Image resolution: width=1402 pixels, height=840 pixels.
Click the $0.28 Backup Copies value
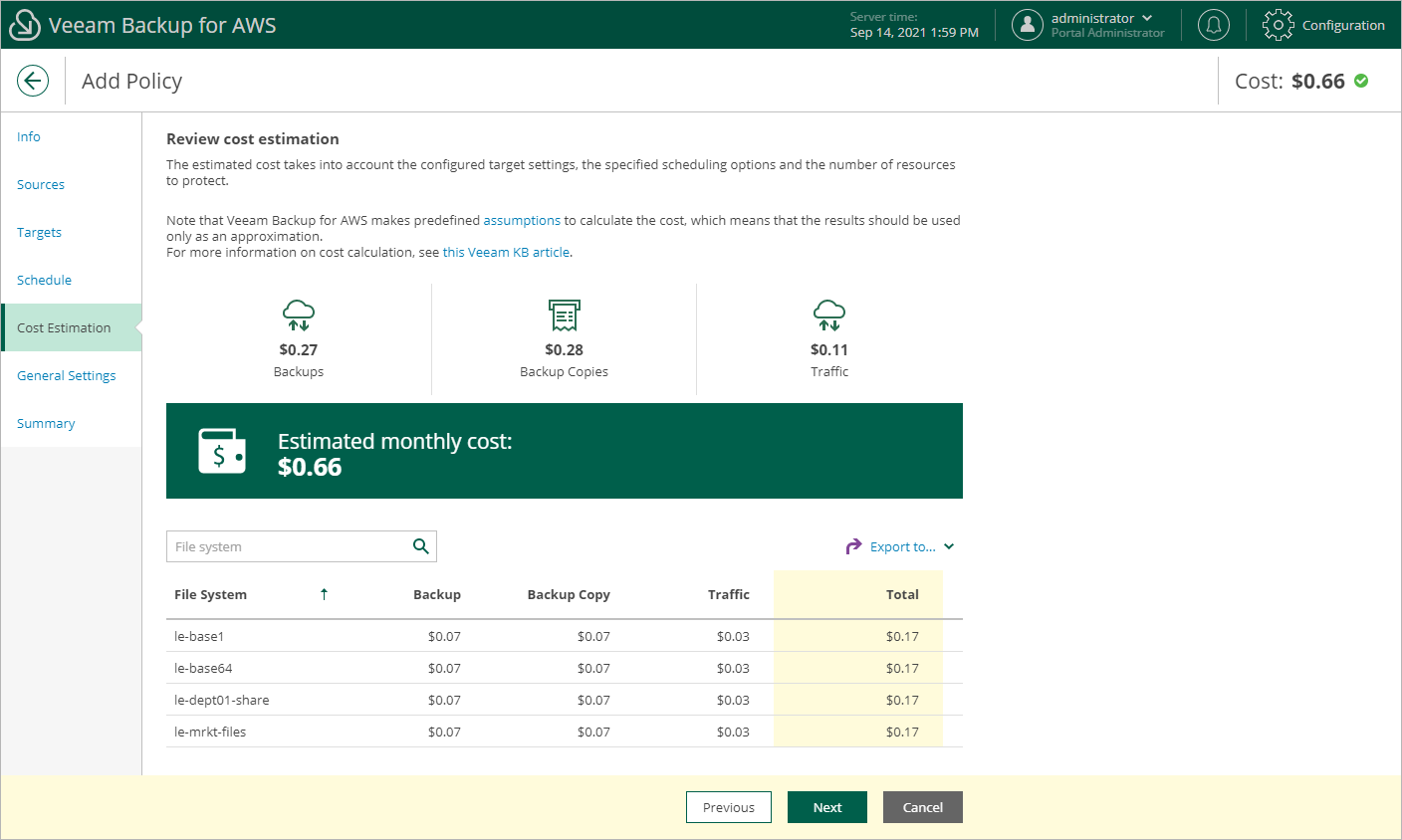565,349
